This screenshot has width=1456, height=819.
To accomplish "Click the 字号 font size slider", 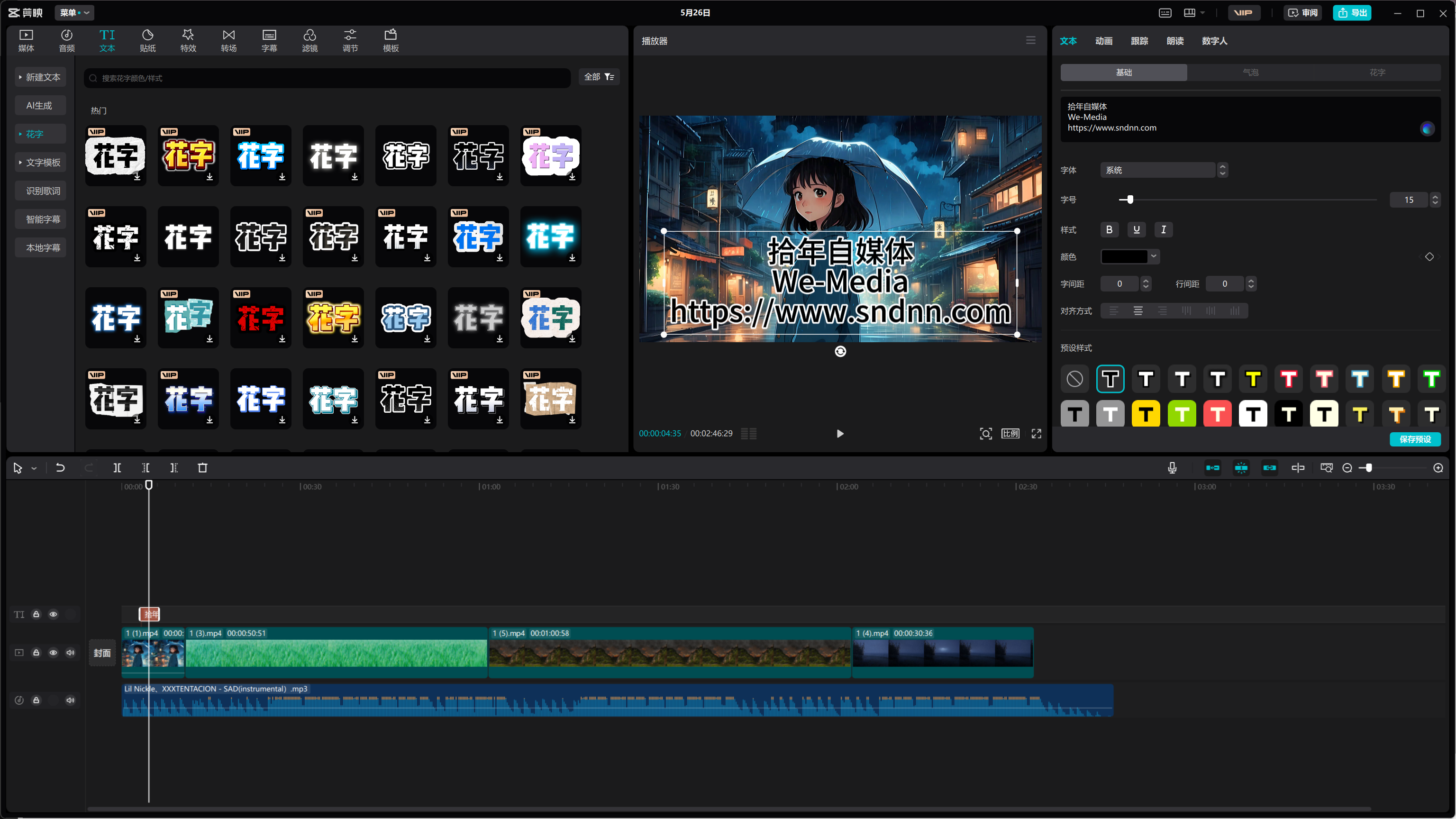I will [x=1247, y=200].
